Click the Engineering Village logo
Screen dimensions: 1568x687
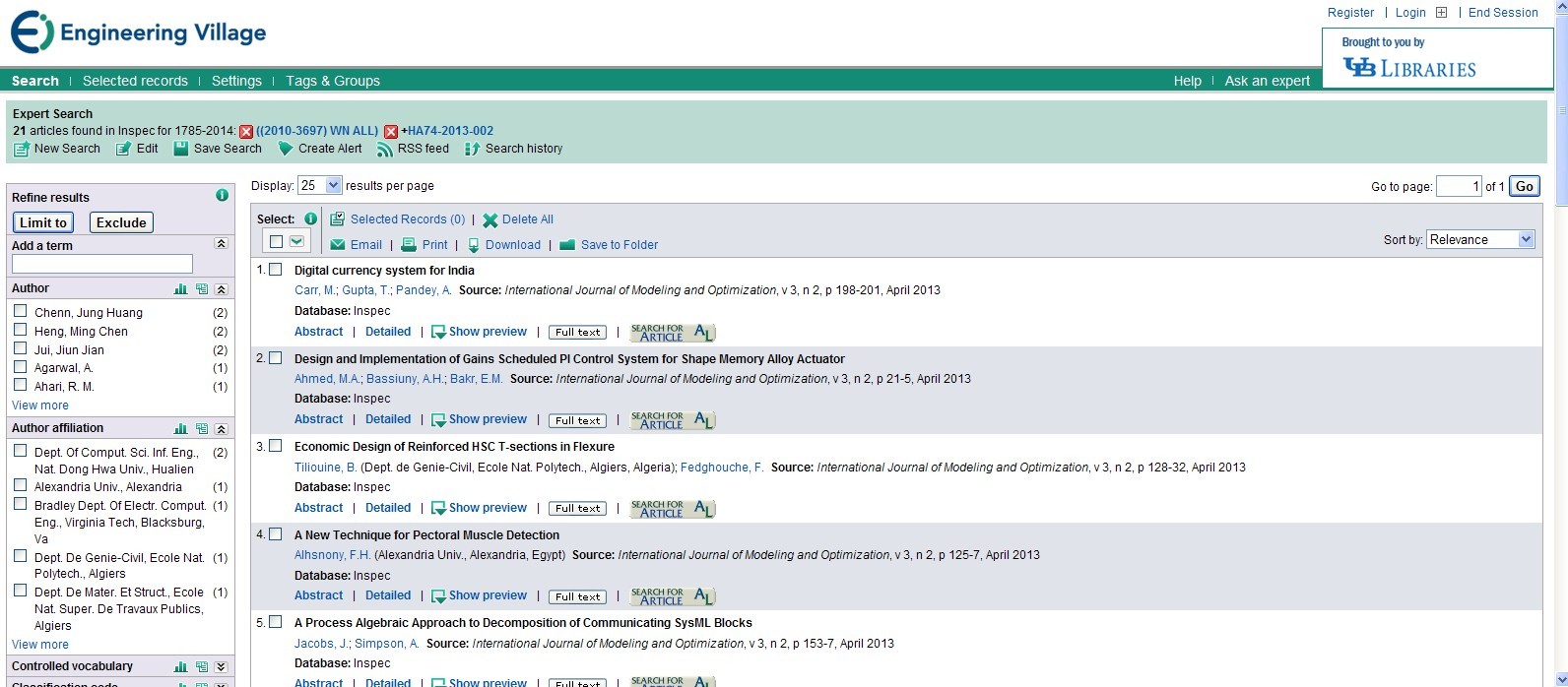tap(138, 32)
